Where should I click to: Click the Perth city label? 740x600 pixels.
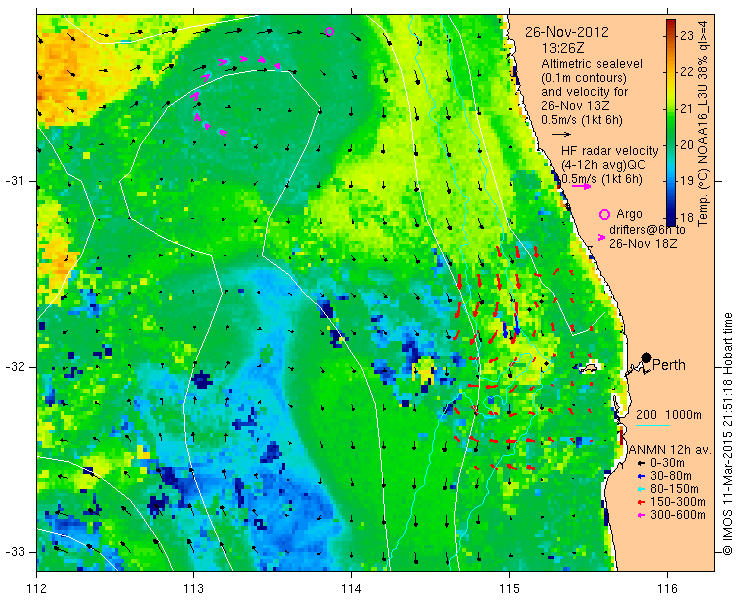click(x=669, y=364)
